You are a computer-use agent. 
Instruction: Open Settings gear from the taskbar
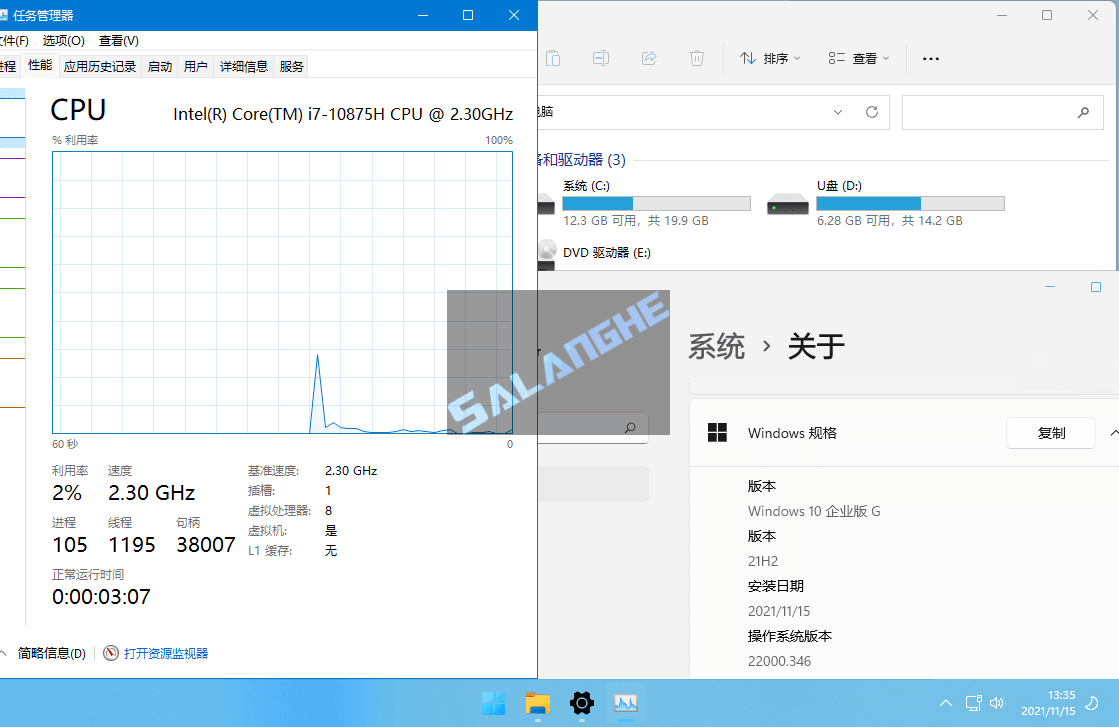(x=582, y=703)
